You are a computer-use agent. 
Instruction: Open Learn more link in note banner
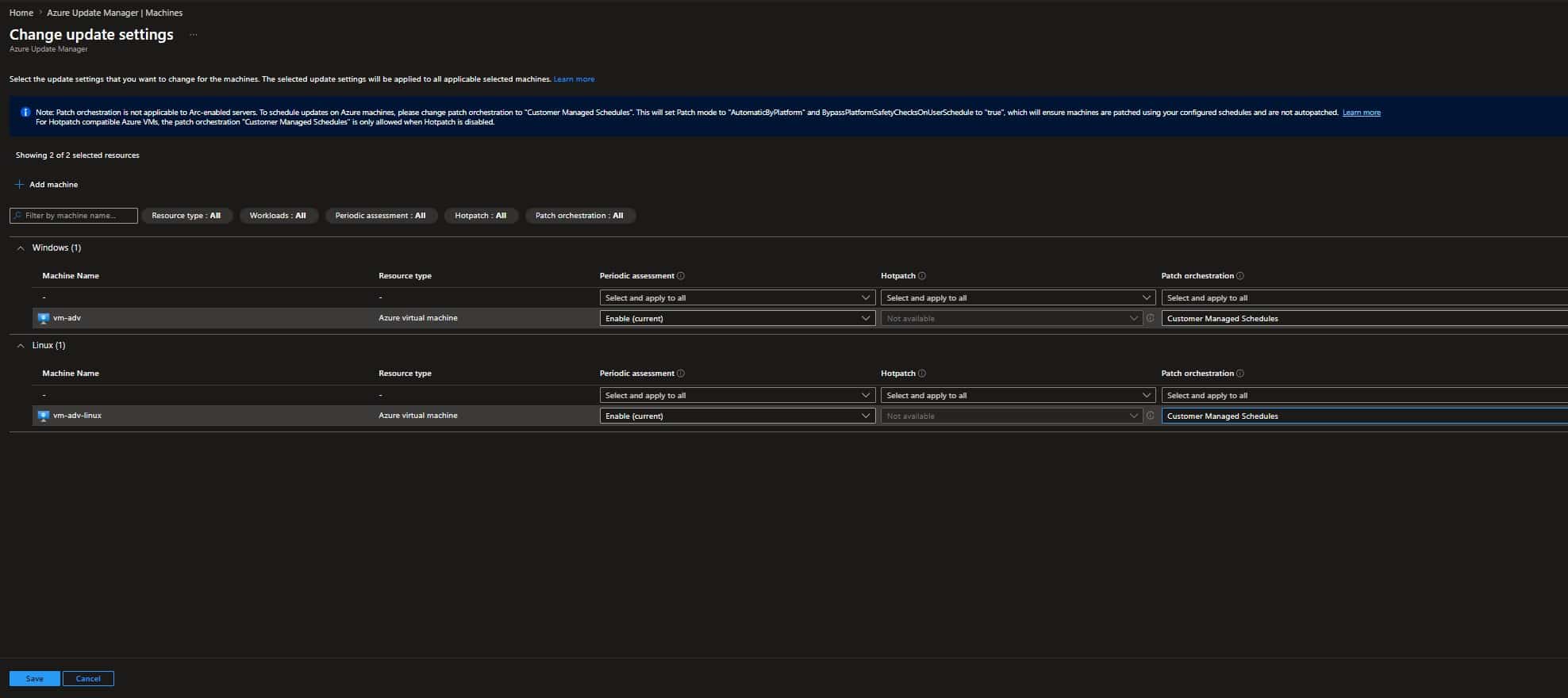click(1362, 113)
